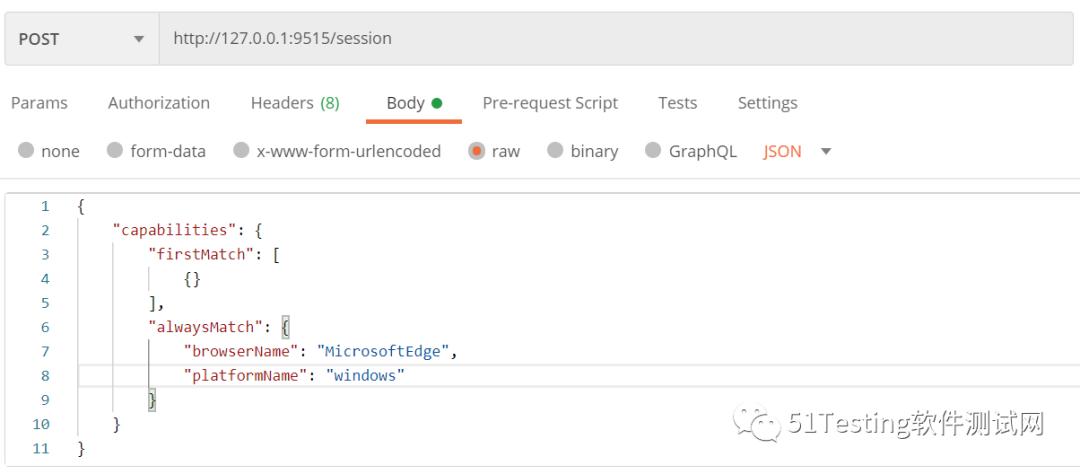Select the binary radio button
This screenshot has height=474, width=1080.
[x=555, y=150]
